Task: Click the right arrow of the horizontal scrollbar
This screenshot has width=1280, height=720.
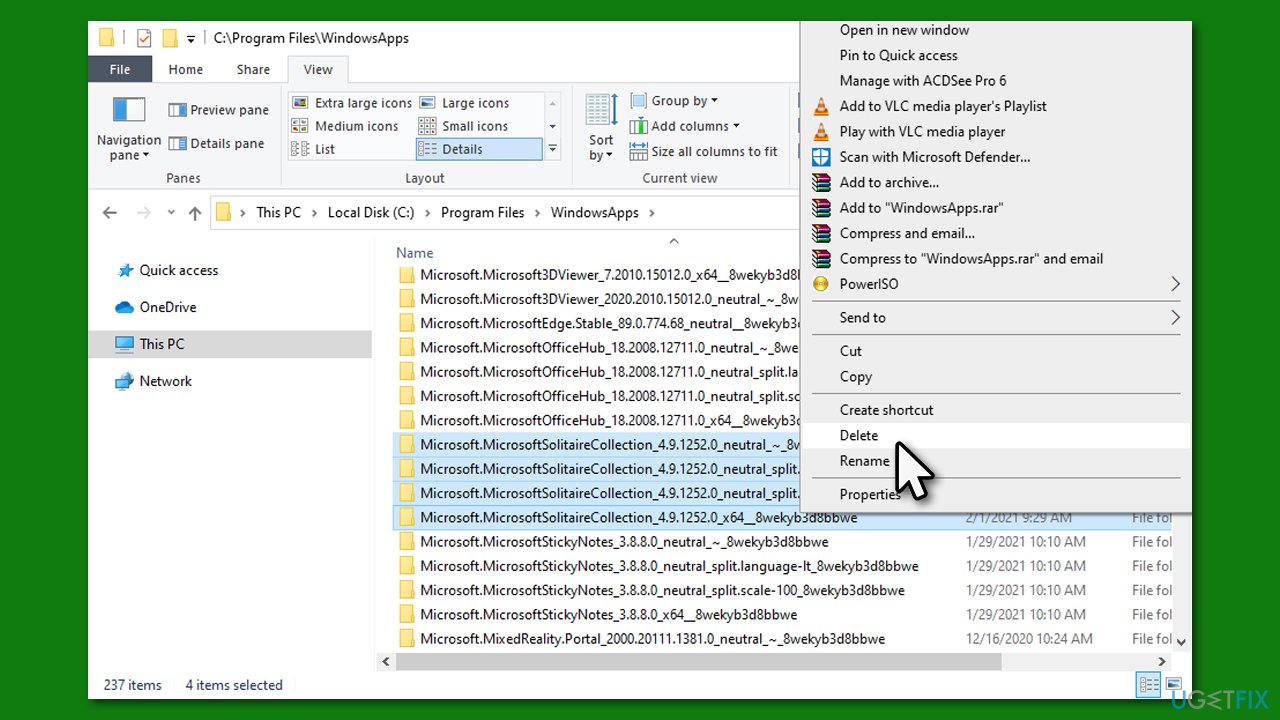Action: pyautogui.click(x=1162, y=662)
